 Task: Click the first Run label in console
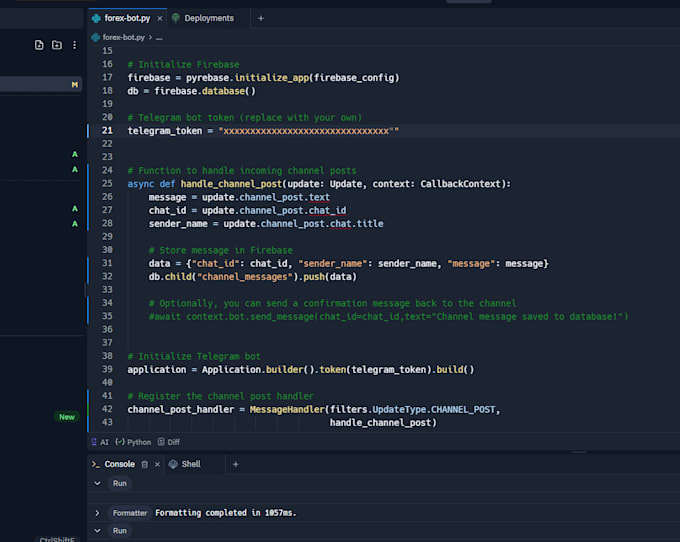click(x=120, y=483)
